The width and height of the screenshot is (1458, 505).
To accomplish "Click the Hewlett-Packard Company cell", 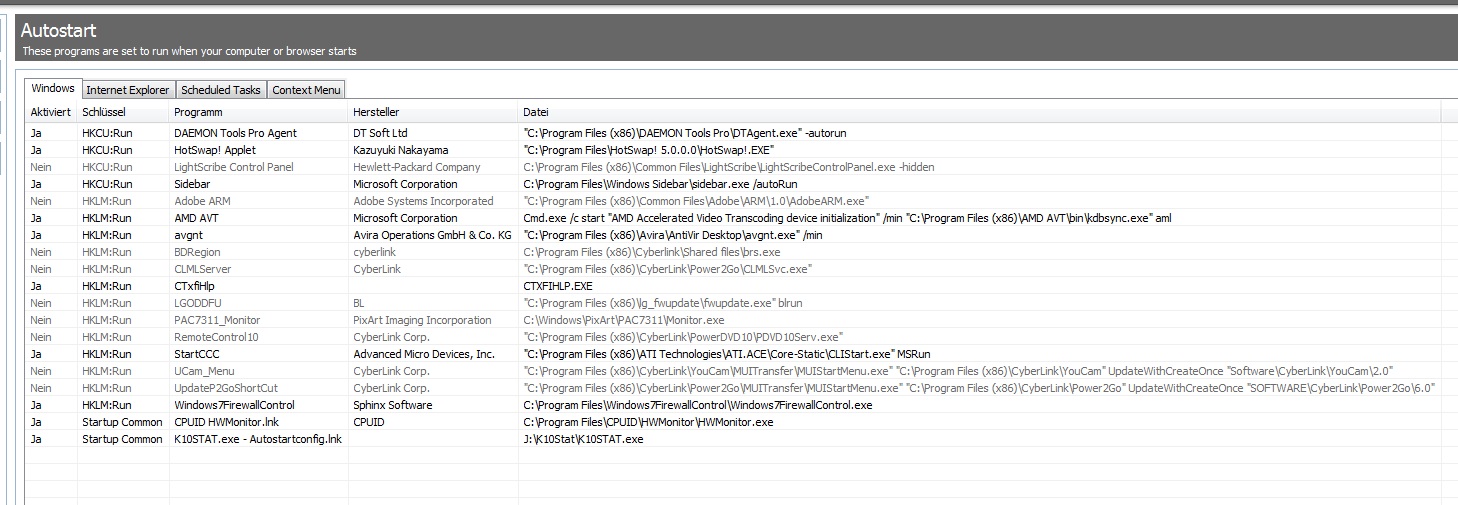I will click(x=417, y=167).
